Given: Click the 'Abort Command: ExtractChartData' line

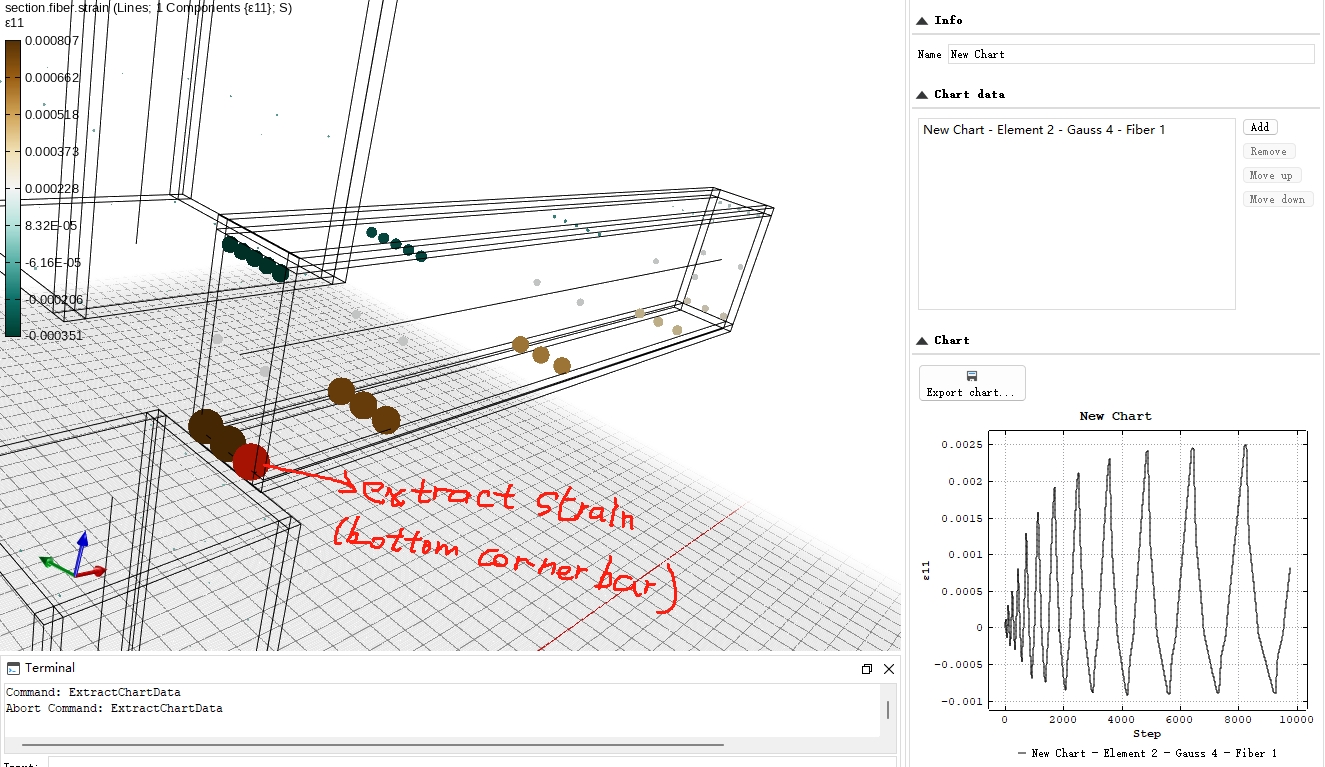Looking at the screenshot, I should [114, 708].
